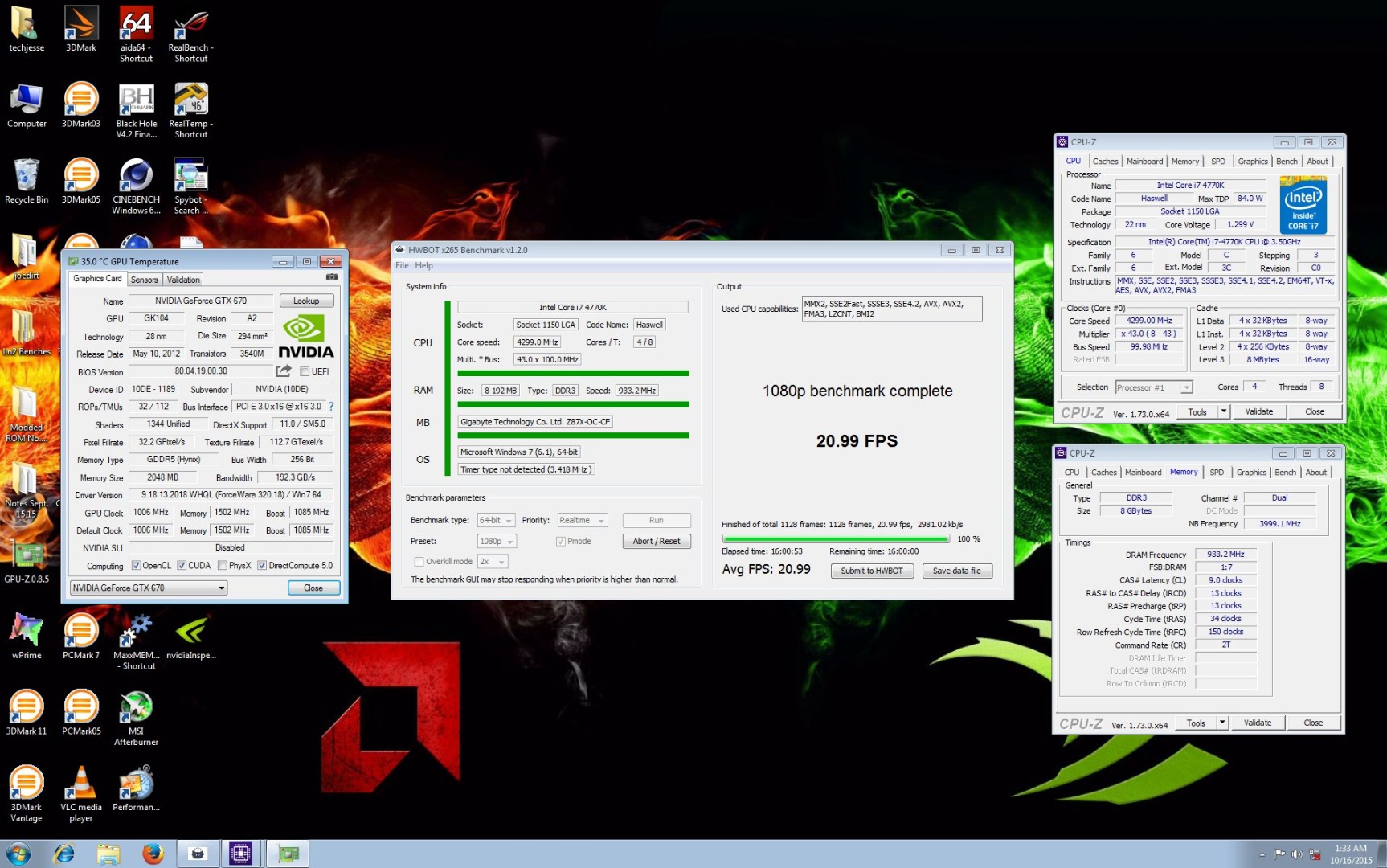This screenshot has width=1387, height=868.
Task: Open Firefox from the taskbar
Action: [153, 854]
